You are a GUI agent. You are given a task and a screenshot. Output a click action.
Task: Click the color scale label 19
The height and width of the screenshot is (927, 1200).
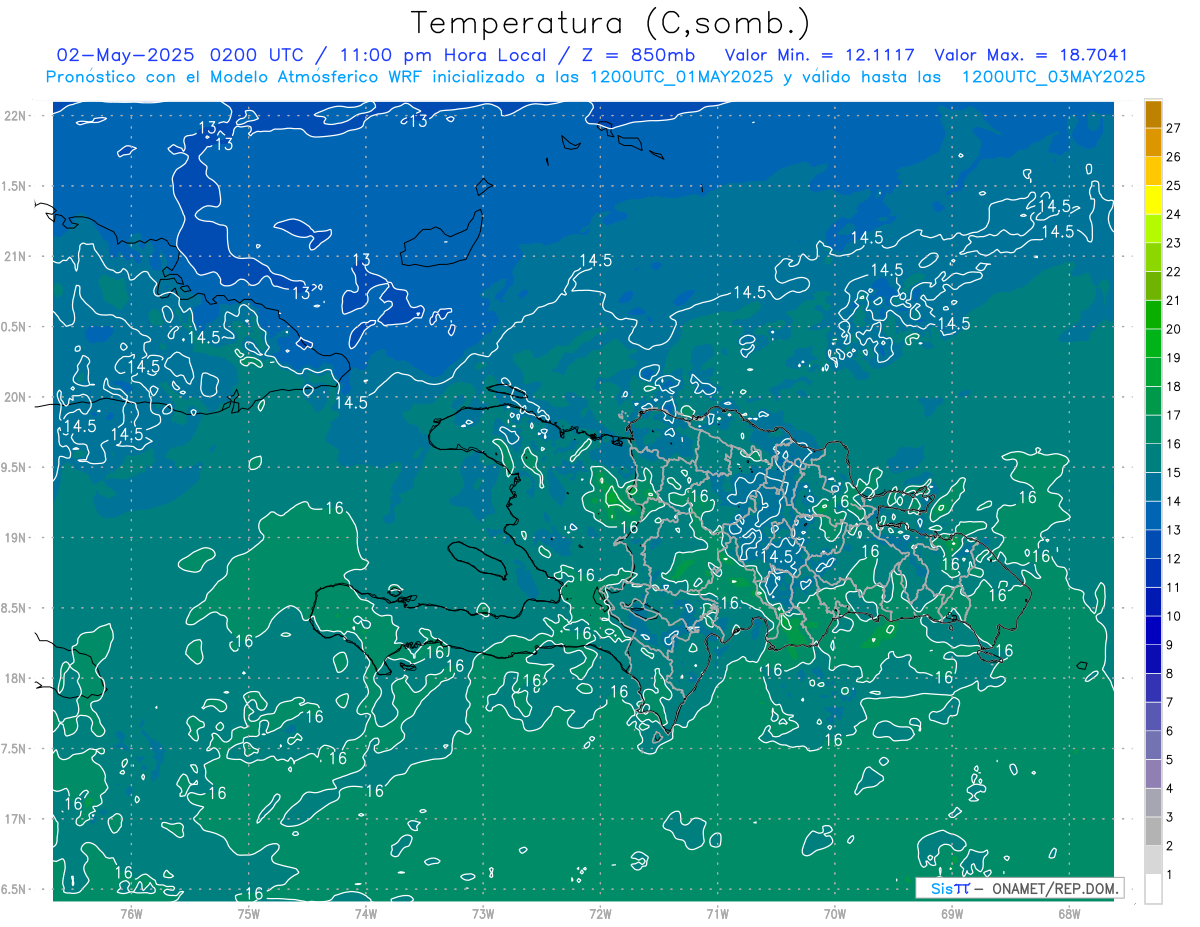click(1173, 357)
